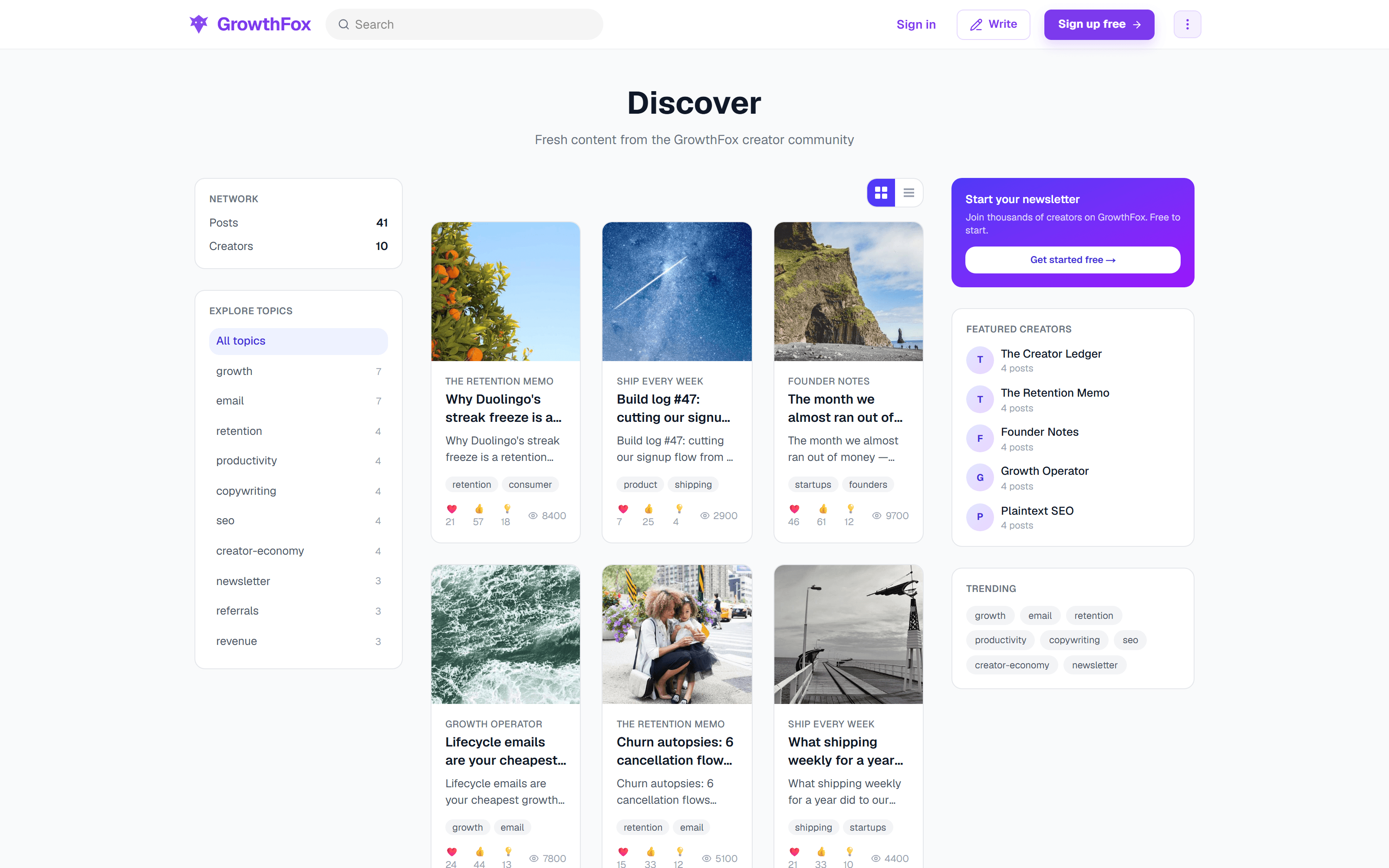The image size is (1389, 868).
Task: Click retention chip in Trending
Action: pyautogui.click(x=1093, y=615)
